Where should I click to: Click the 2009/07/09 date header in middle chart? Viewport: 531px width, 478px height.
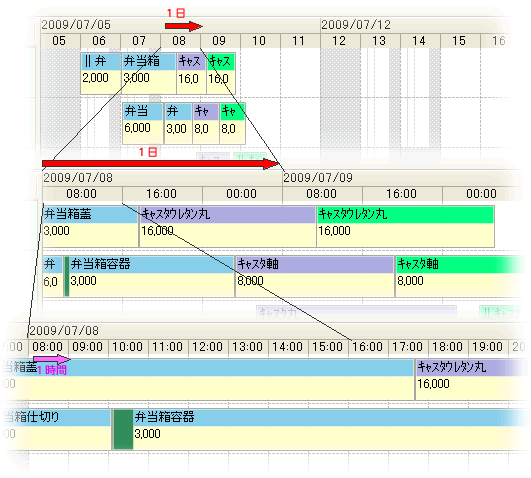coord(400,178)
